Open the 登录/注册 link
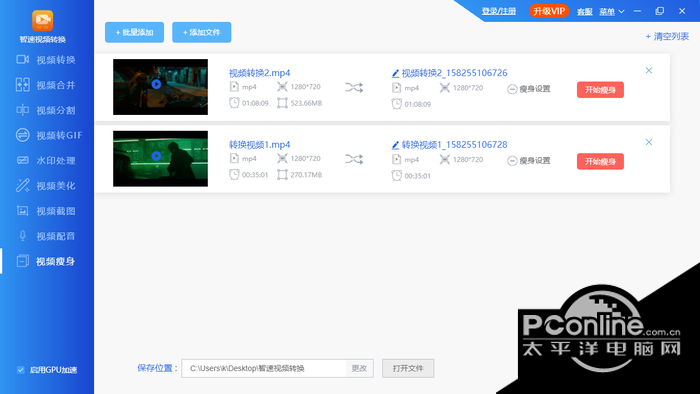 499,11
